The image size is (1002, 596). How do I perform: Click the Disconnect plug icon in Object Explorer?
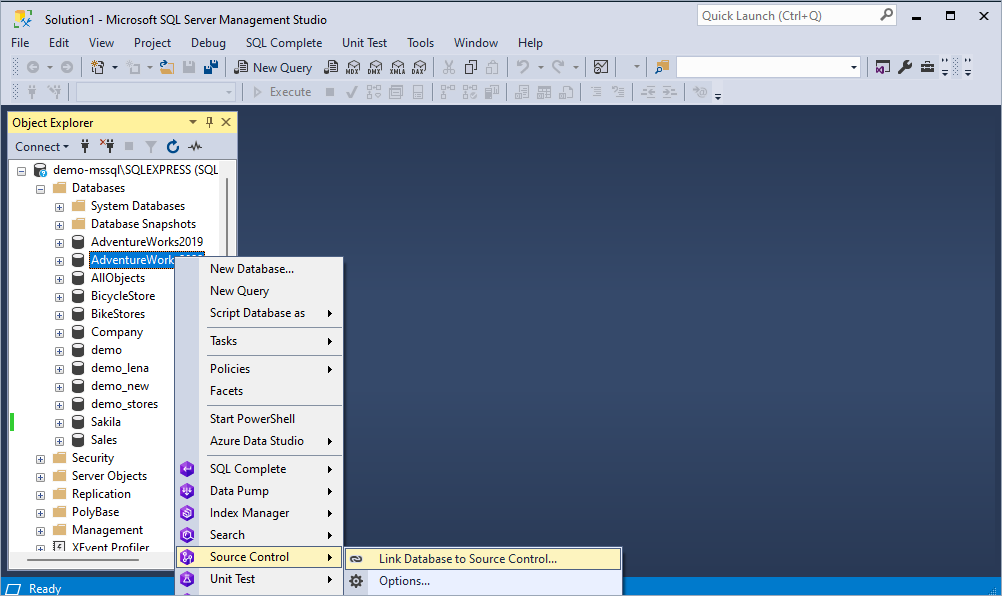[x=107, y=146]
